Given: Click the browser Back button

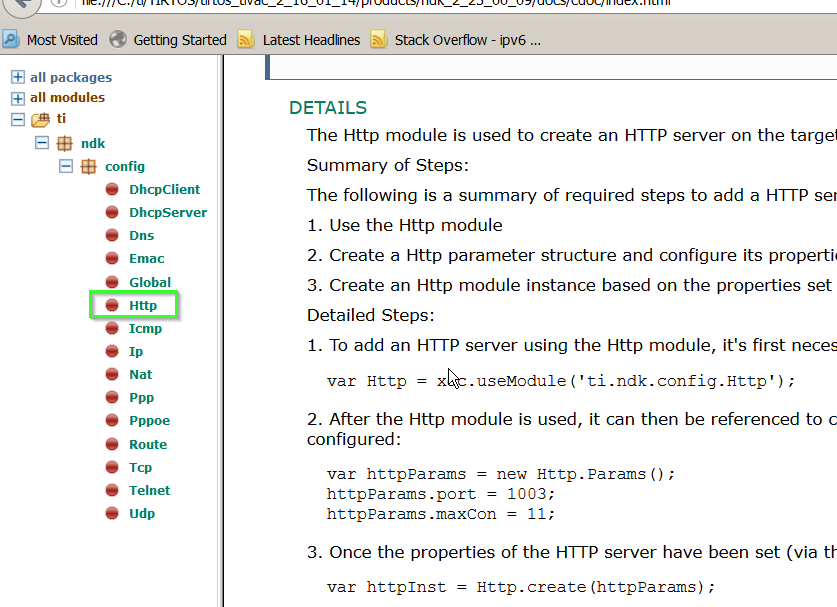Looking at the screenshot, I should coord(21,5).
